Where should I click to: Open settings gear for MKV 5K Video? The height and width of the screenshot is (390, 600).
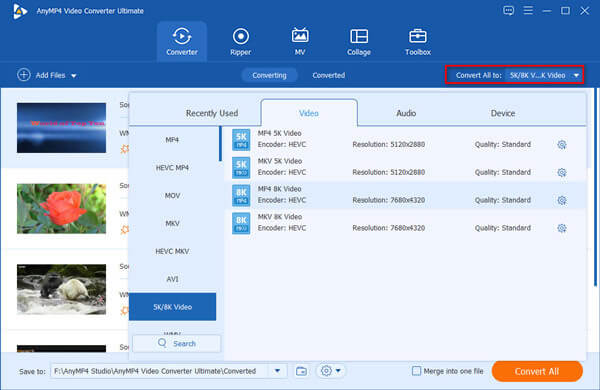[562, 173]
